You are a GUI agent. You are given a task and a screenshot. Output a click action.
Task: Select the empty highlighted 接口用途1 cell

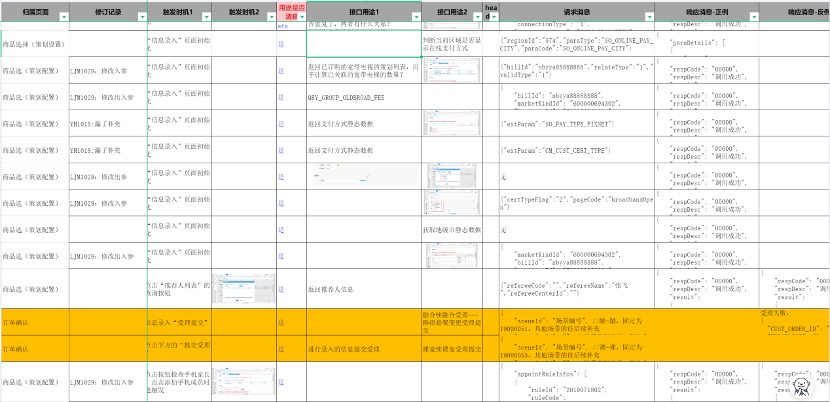click(364, 43)
